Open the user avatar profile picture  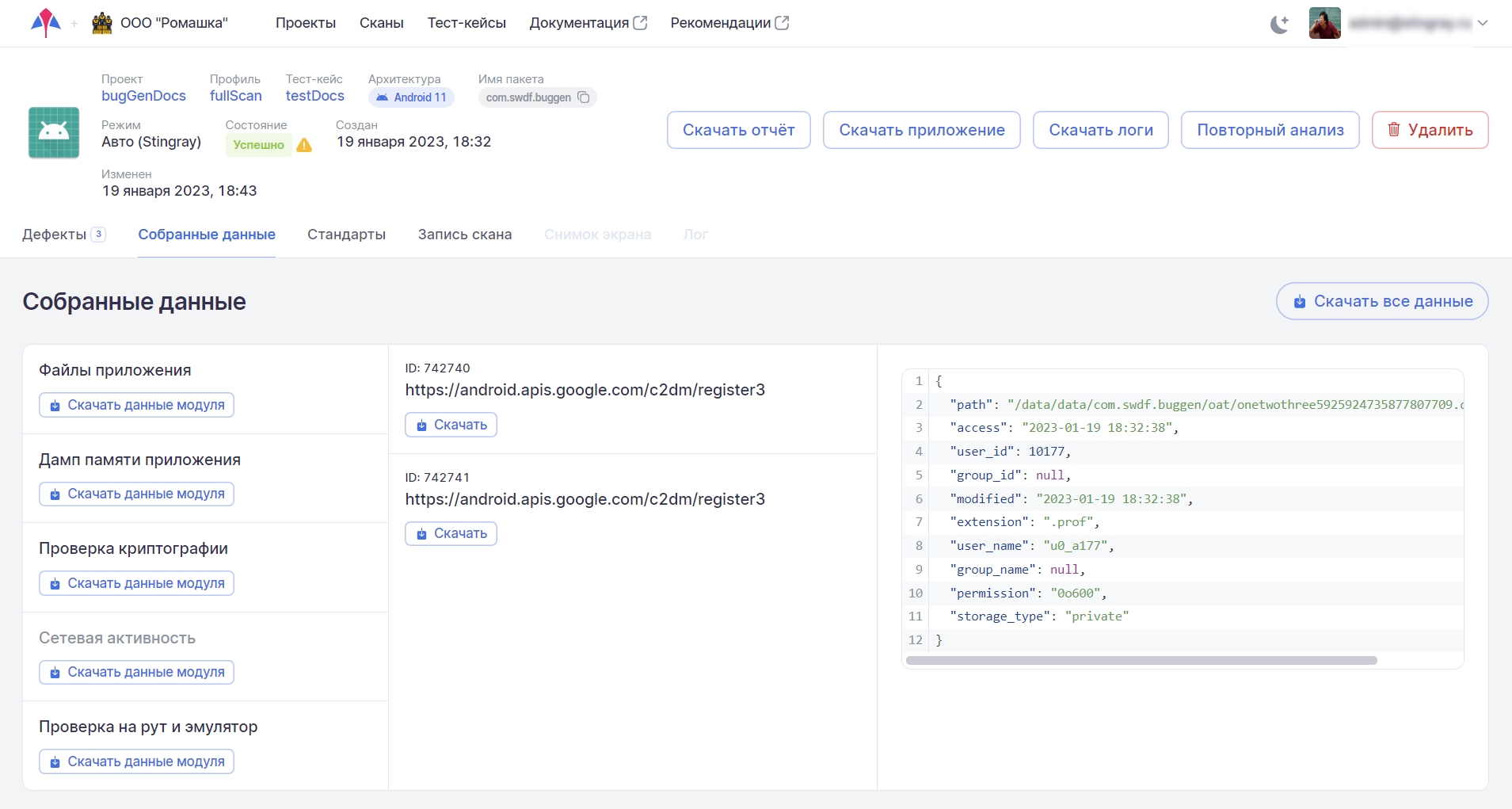tap(1324, 23)
